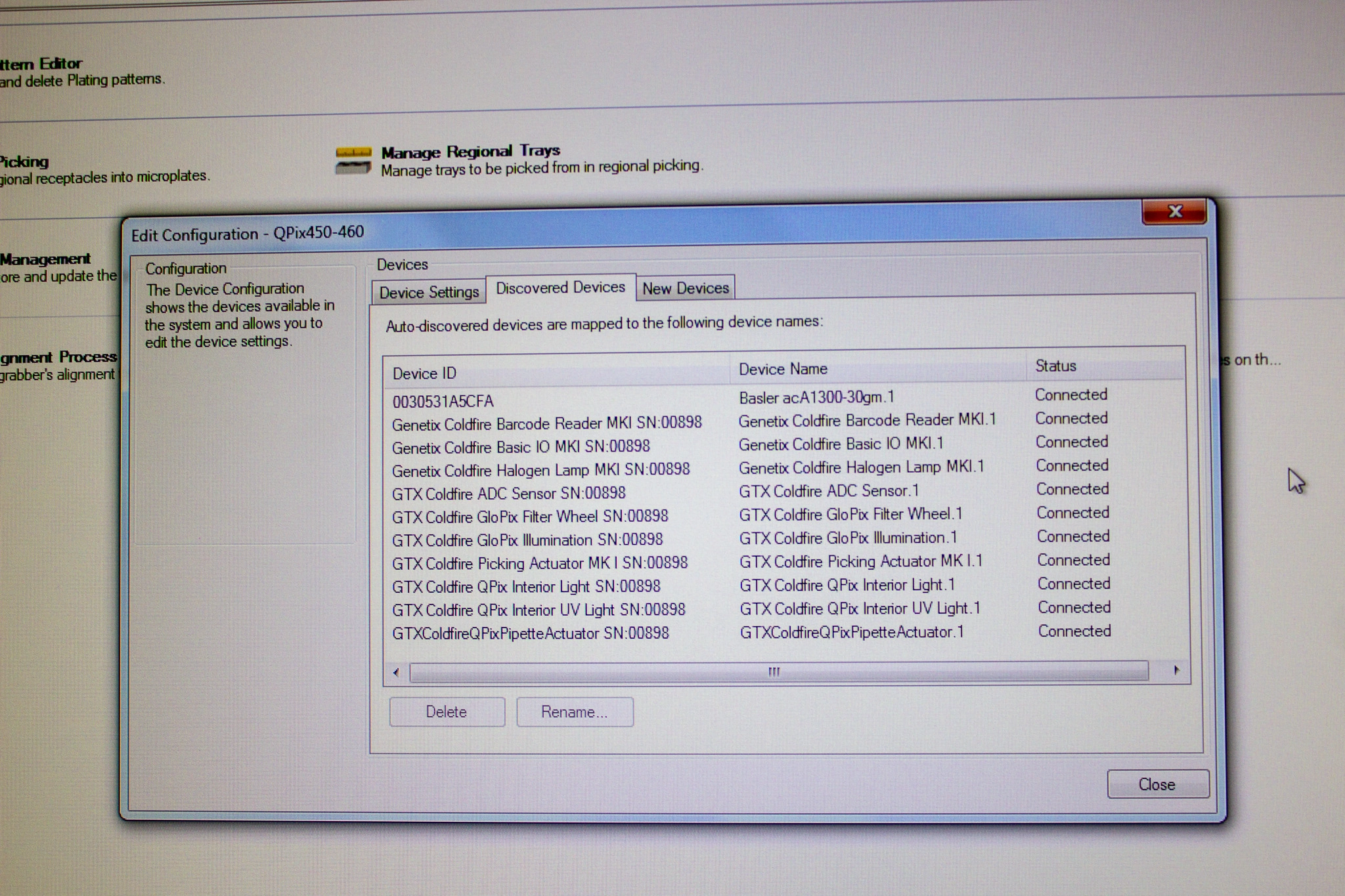Sort by the Device ID column header
Screen dimensions: 1345x896
pos(557,372)
